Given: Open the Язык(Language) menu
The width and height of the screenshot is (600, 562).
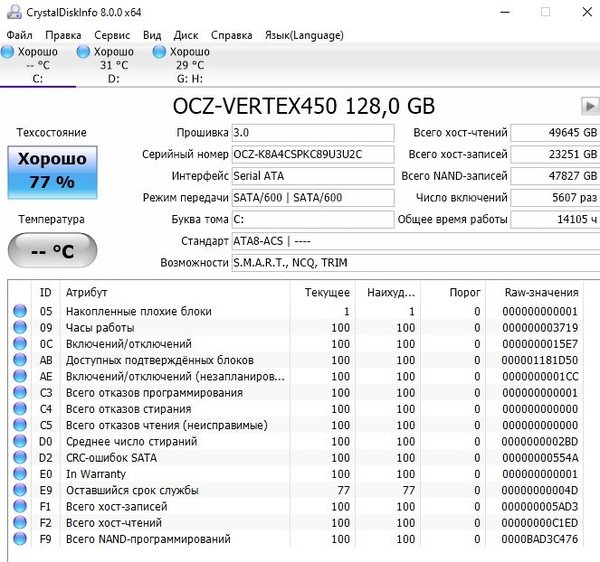Looking at the screenshot, I should click(304, 35).
